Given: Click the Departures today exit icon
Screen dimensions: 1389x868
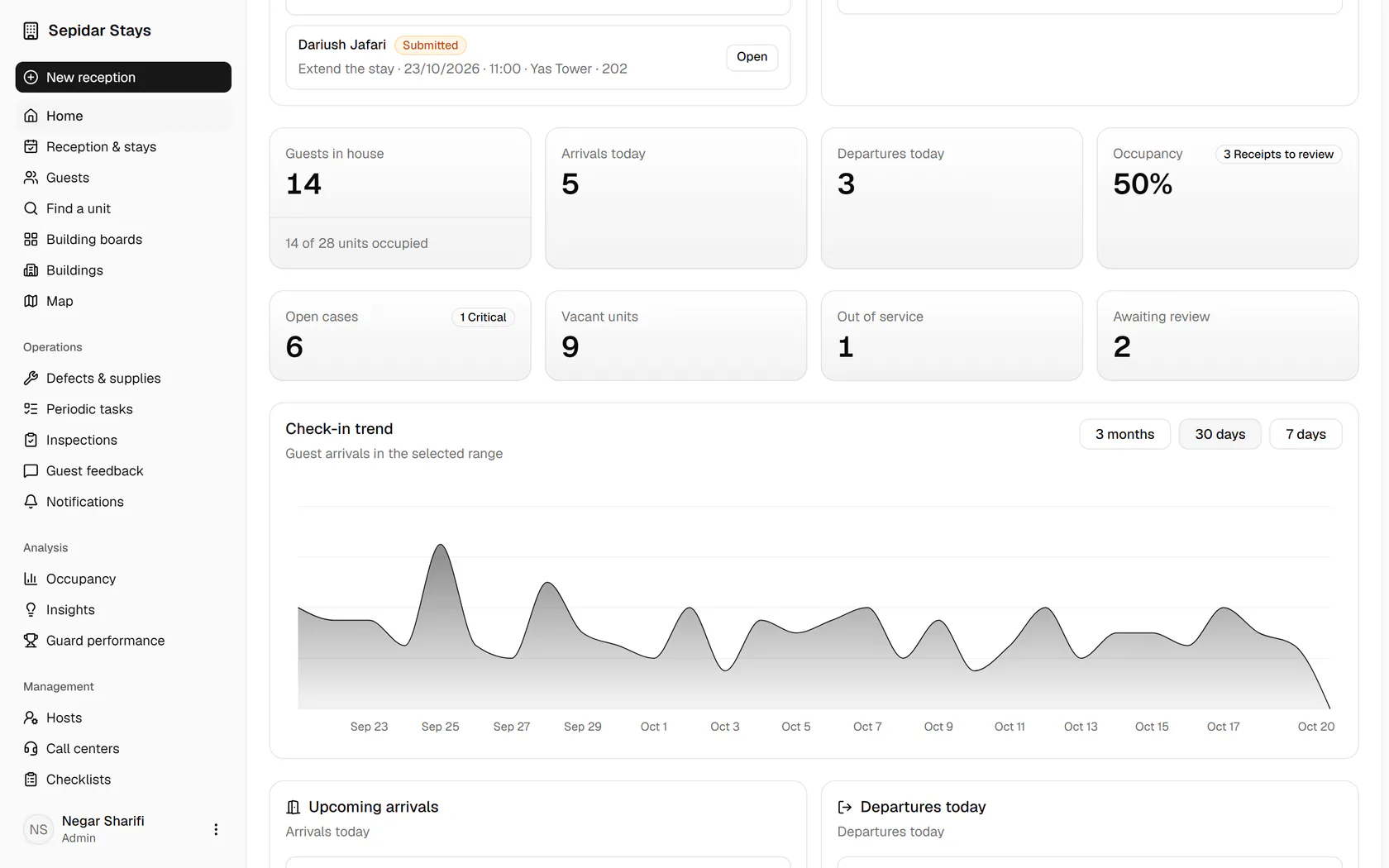Looking at the screenshot, I should (x=845, y=807).
